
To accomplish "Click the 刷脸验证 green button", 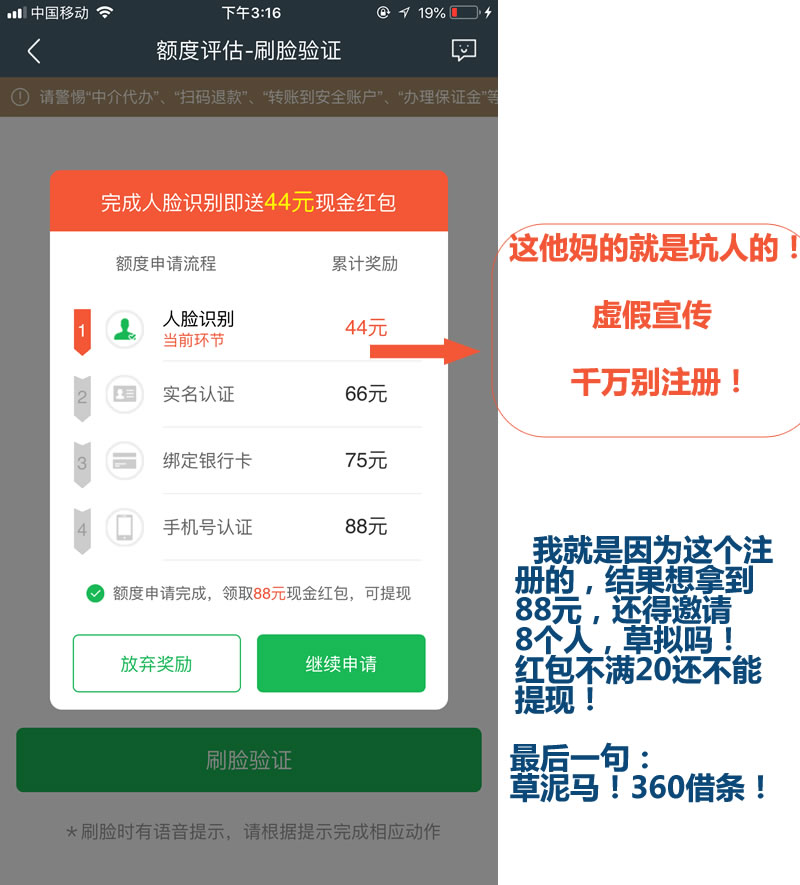I will pyautogui.click(x=249, y=760).
